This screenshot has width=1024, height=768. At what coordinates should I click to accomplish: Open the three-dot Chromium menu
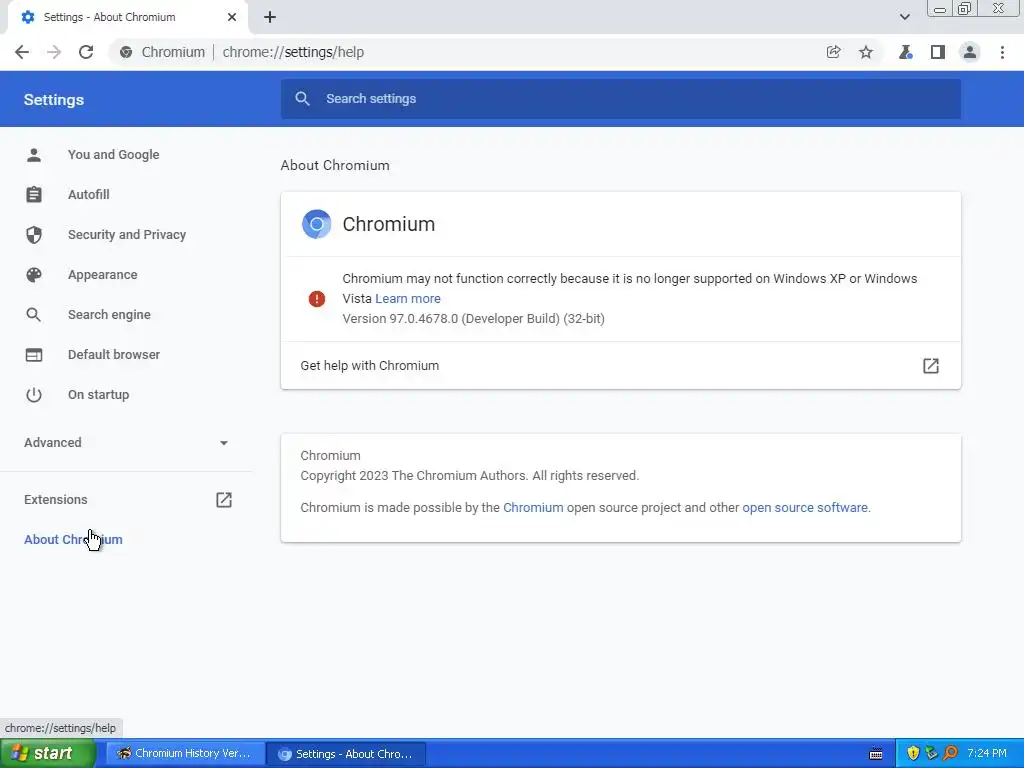1002,52
